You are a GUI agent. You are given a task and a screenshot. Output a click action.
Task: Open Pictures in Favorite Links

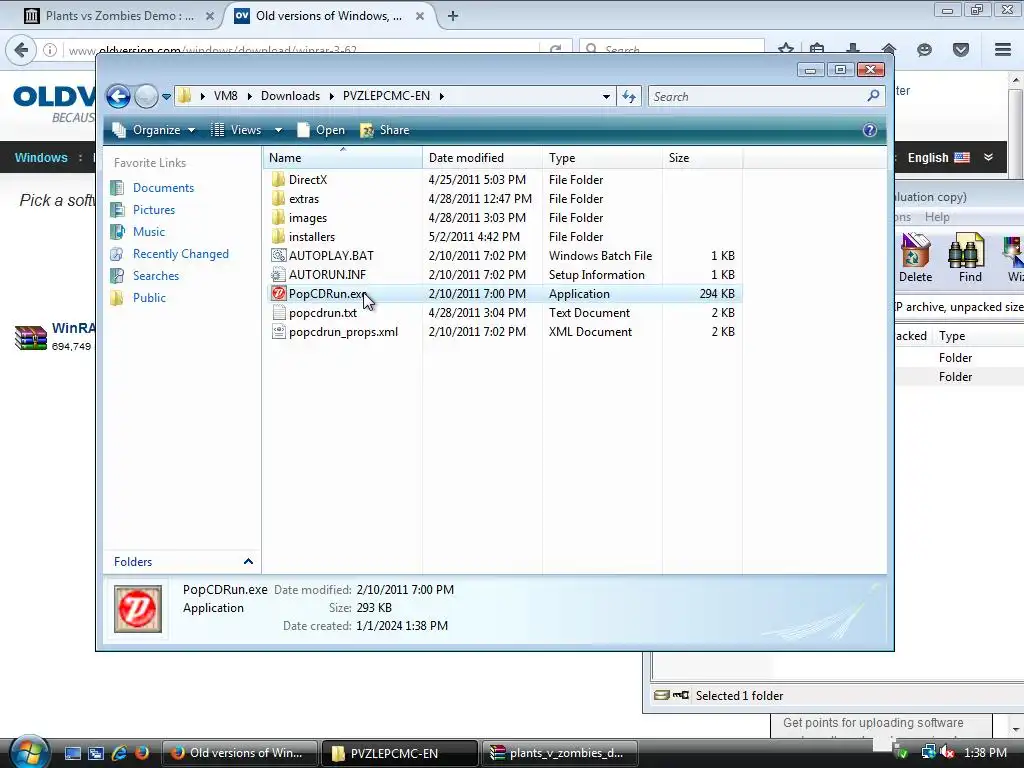click(x=154, y=210)
